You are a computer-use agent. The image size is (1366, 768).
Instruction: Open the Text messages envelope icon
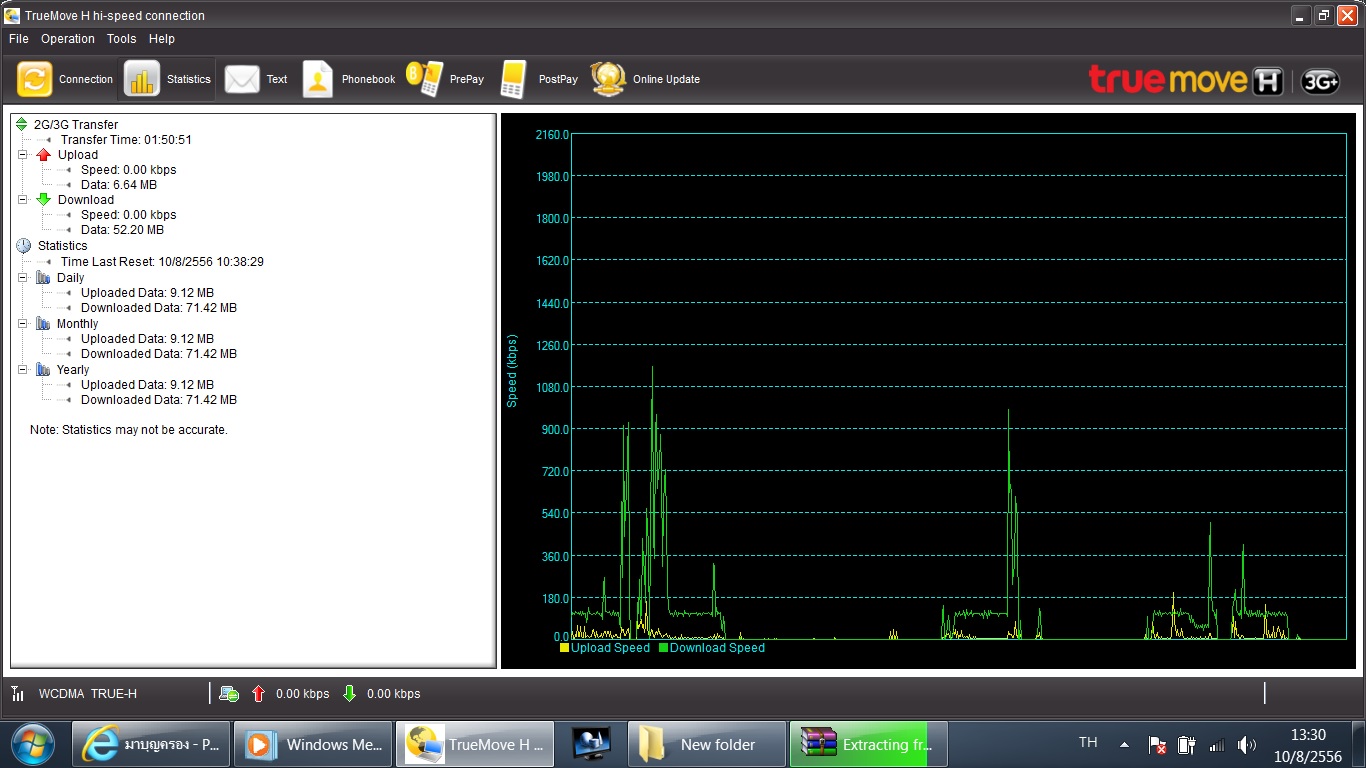[242, 80]
